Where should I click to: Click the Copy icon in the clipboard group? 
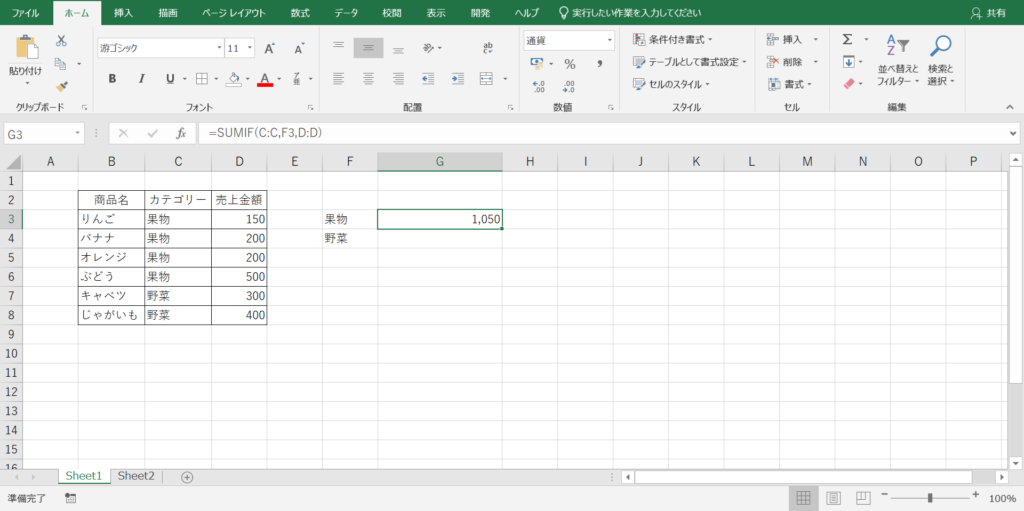click(x=61, y=63)
